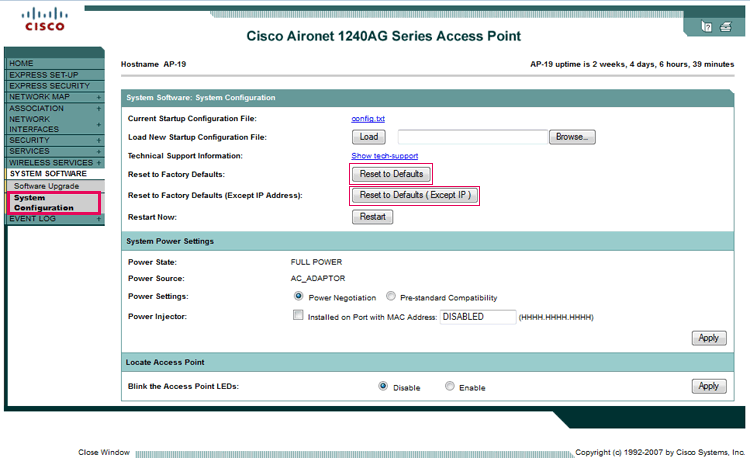The width and height of the screenshot is (750, 458).
Task: Click Reset to Defaults (Except IP) button
Action: pyautogui.click(x=415, y=195)
